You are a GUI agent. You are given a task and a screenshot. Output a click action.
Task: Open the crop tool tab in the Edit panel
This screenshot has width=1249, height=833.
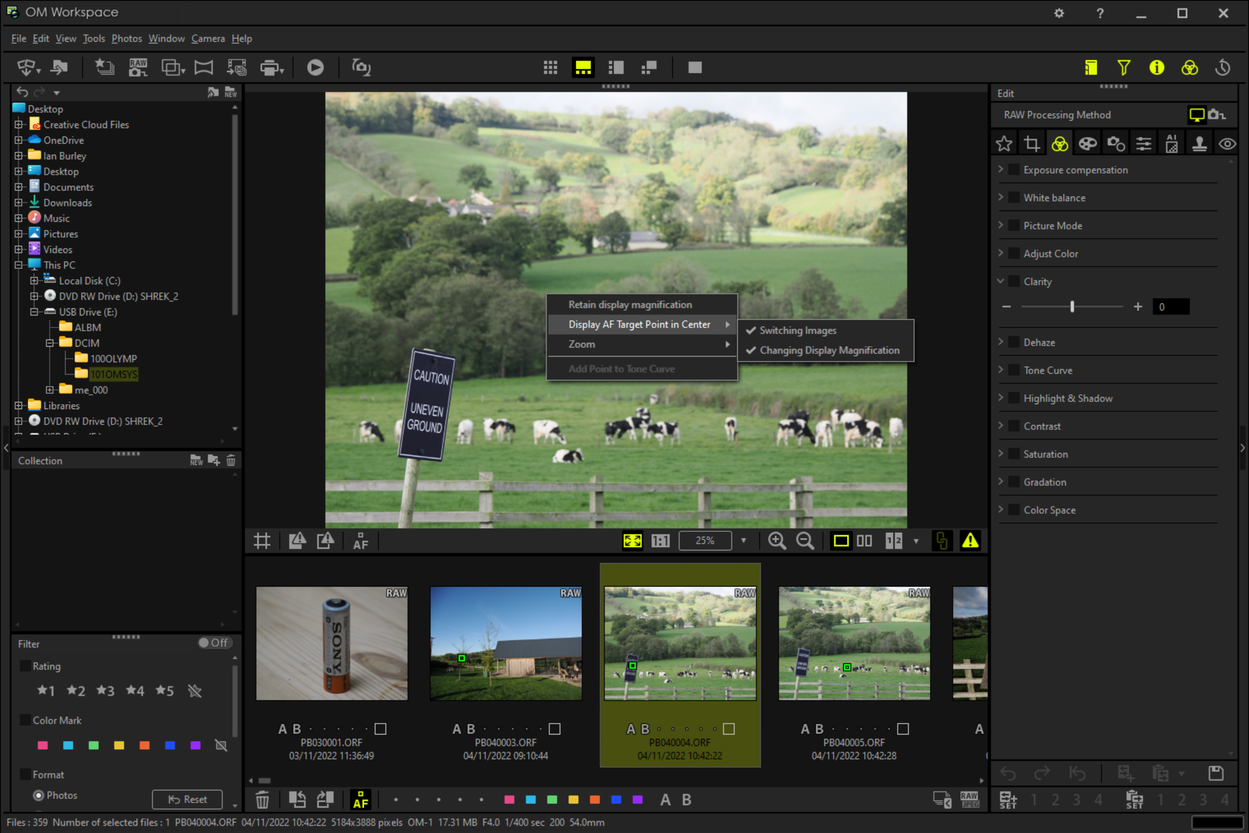coord(1032,144)
